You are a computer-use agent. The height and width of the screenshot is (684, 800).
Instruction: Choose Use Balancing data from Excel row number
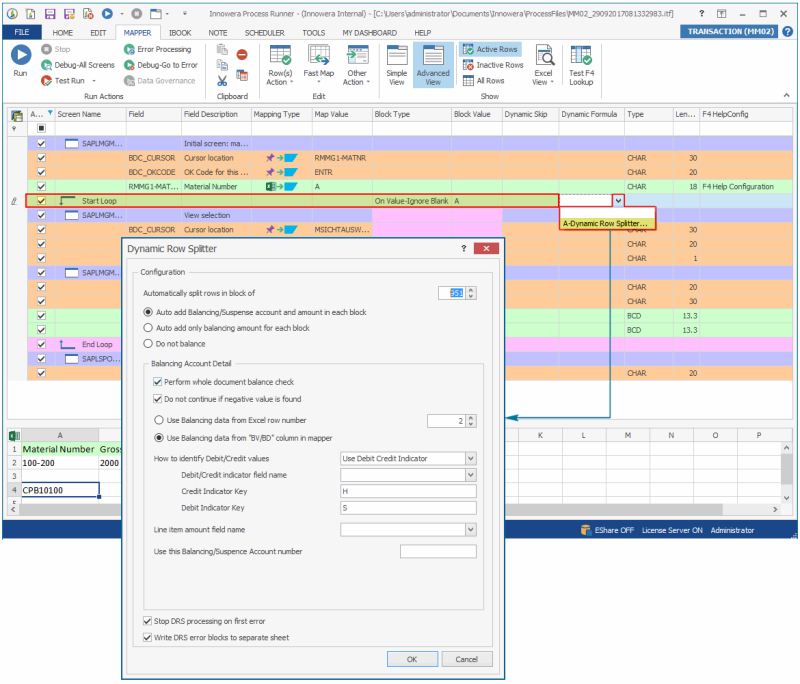tap(159, 421)
